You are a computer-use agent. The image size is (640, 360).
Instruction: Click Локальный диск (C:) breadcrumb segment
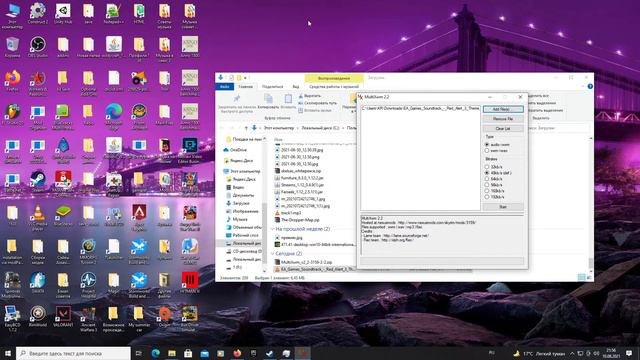pos(320,128)
